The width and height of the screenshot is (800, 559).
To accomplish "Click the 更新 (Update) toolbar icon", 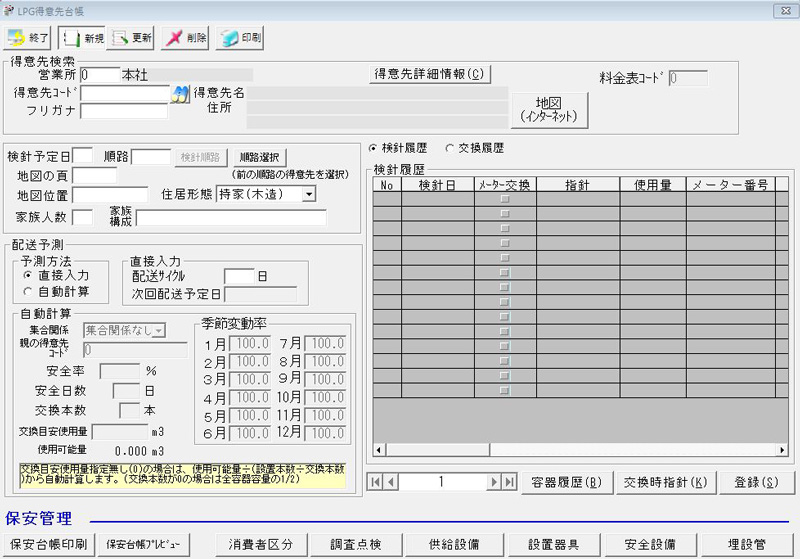I will tap(132, 38).
